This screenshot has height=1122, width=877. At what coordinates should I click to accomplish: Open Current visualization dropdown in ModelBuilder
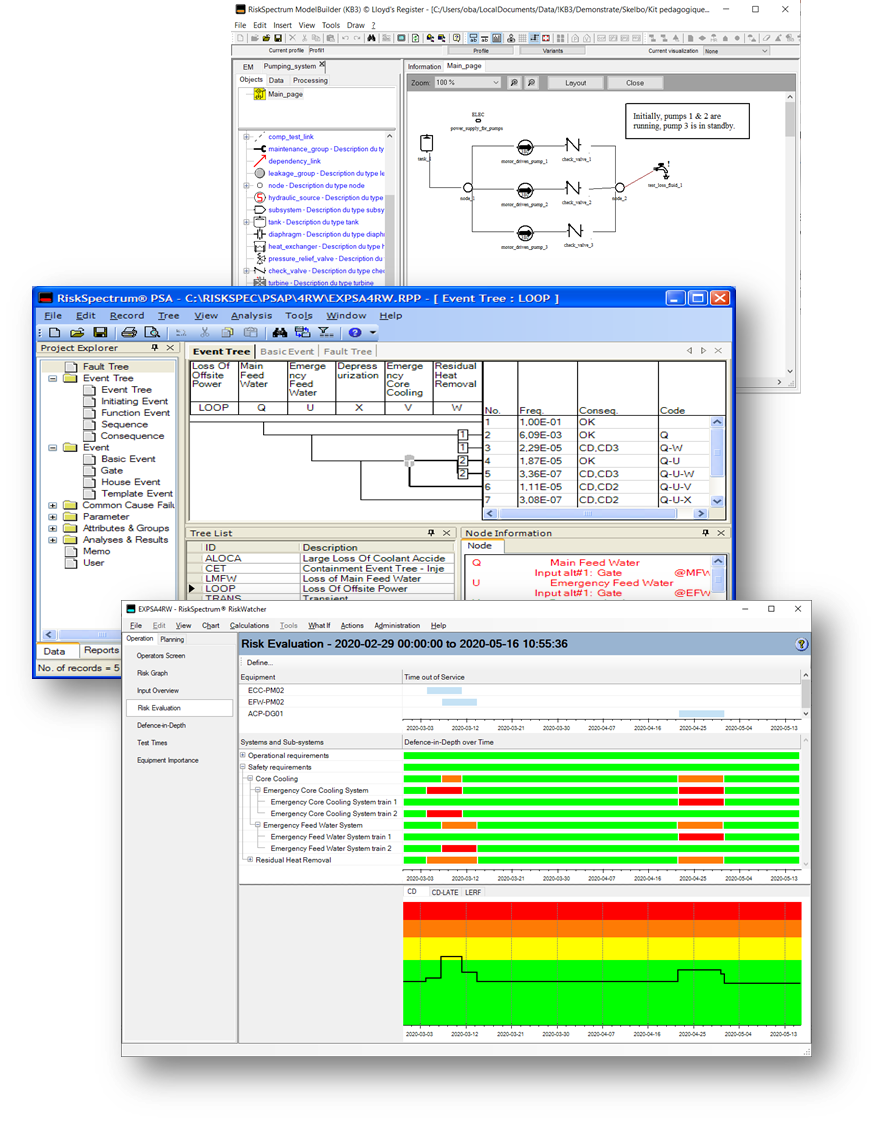765,51
